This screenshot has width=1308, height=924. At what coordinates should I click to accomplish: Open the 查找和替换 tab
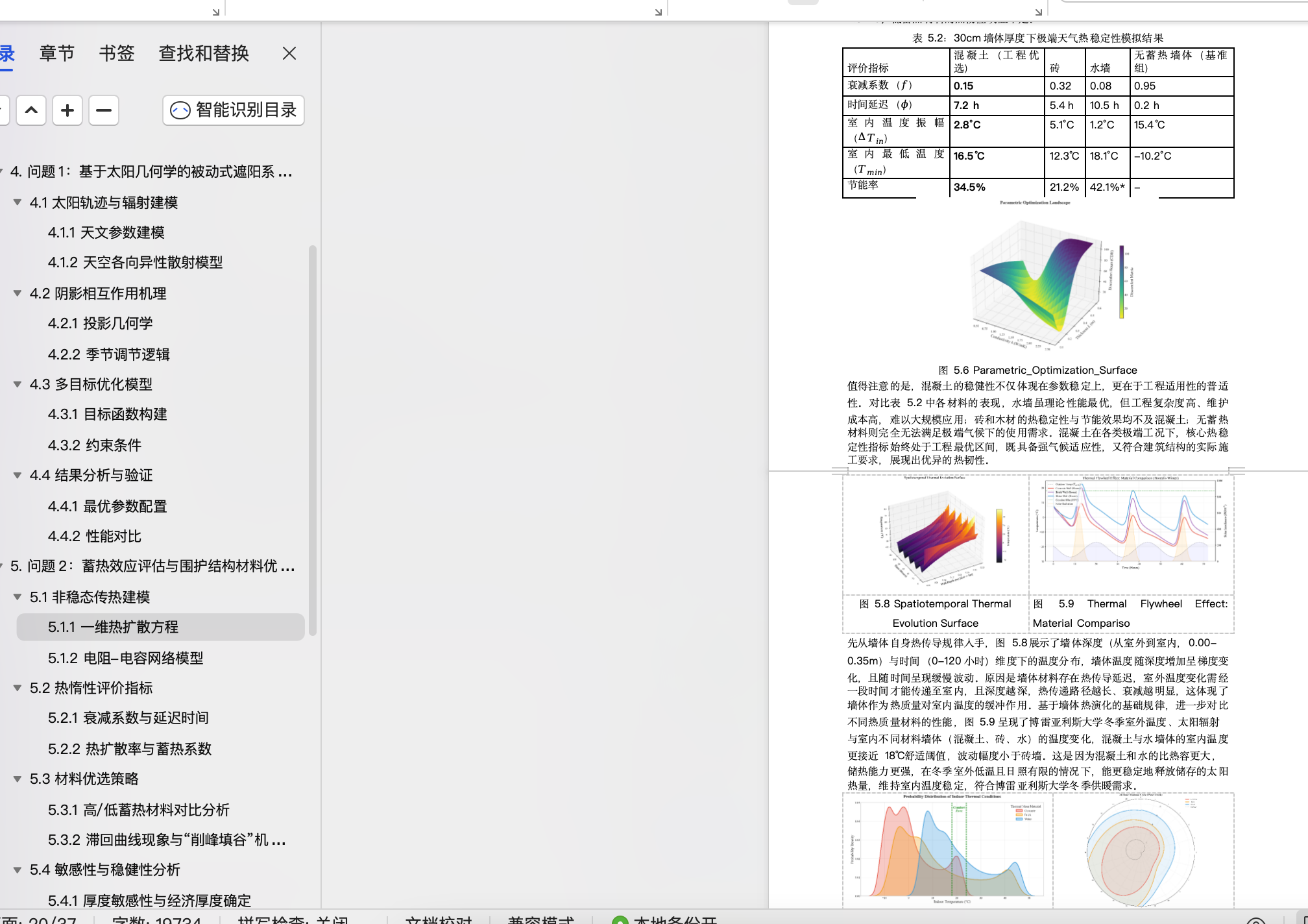(204, 53)
